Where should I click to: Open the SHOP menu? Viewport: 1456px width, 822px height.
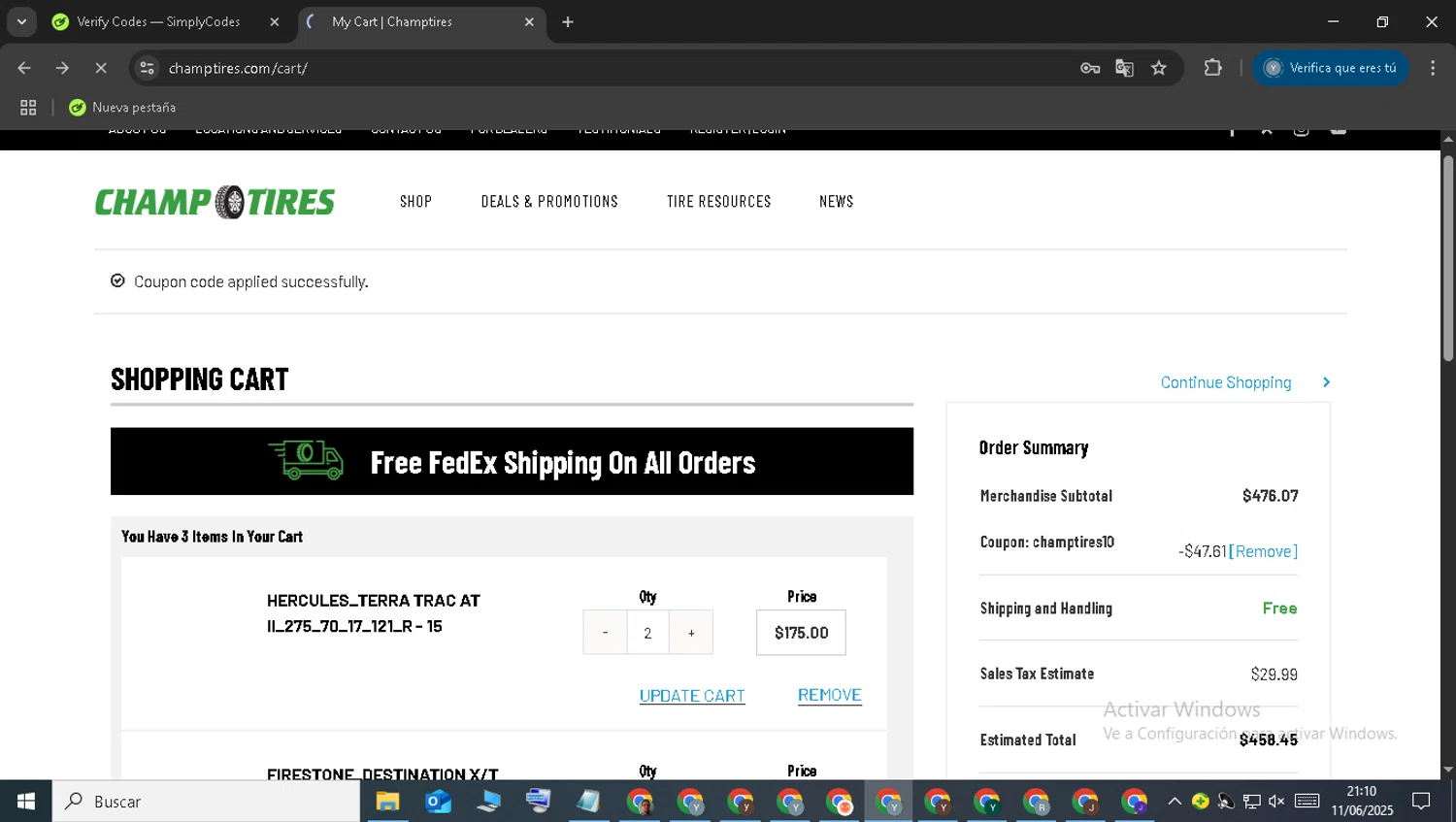pos(415,202)
